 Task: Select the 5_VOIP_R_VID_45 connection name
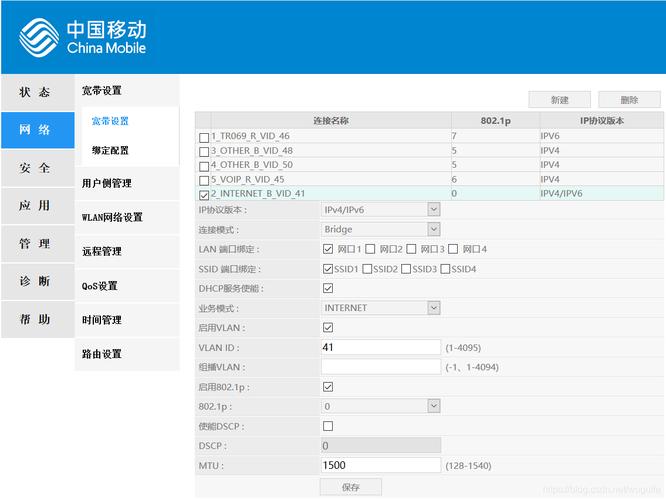tap(248, 180)
